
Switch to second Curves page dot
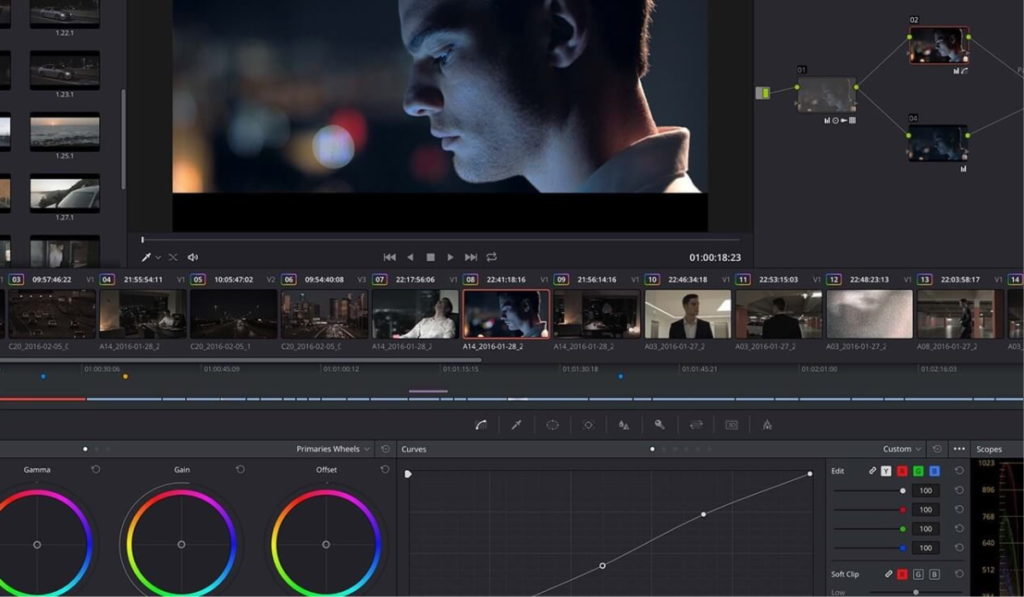pyautogui.click(x=664, y=449)
